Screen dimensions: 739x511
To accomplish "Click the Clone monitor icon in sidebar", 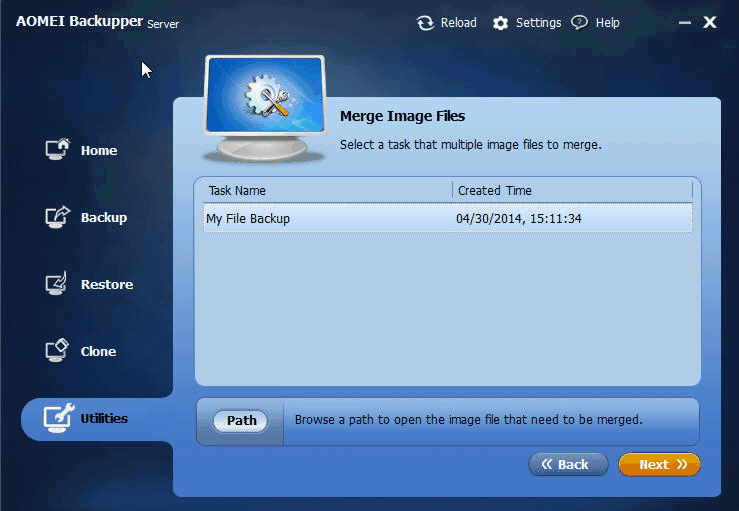I will coord(57,350).
